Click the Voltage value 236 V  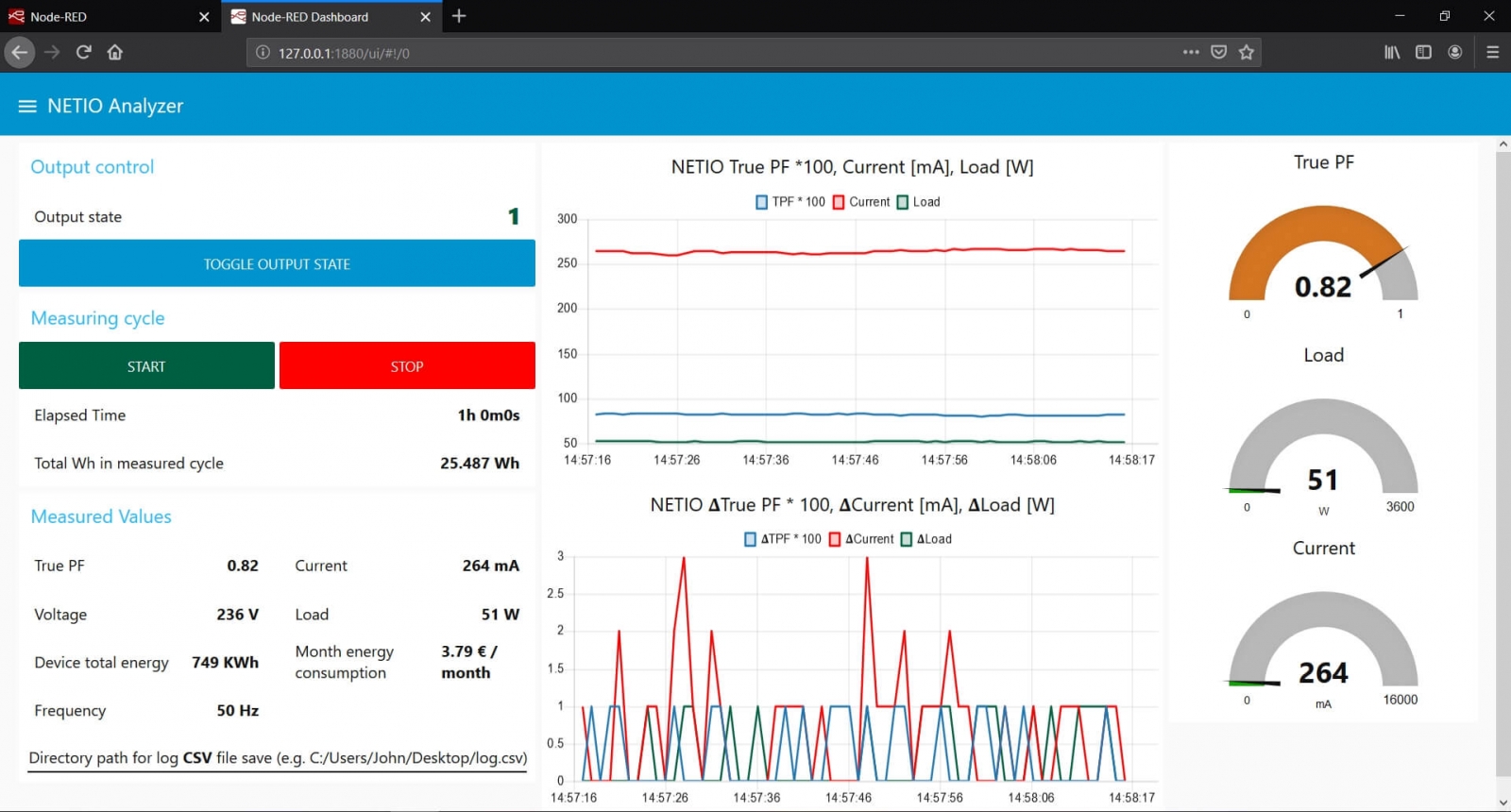pos(238,615)
